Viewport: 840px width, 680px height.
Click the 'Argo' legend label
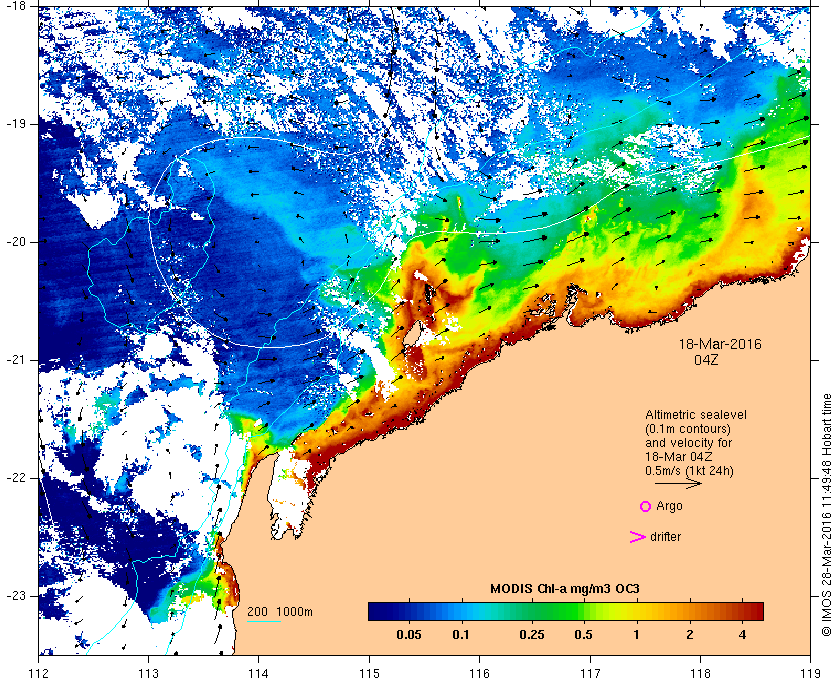tap(669, 506)
